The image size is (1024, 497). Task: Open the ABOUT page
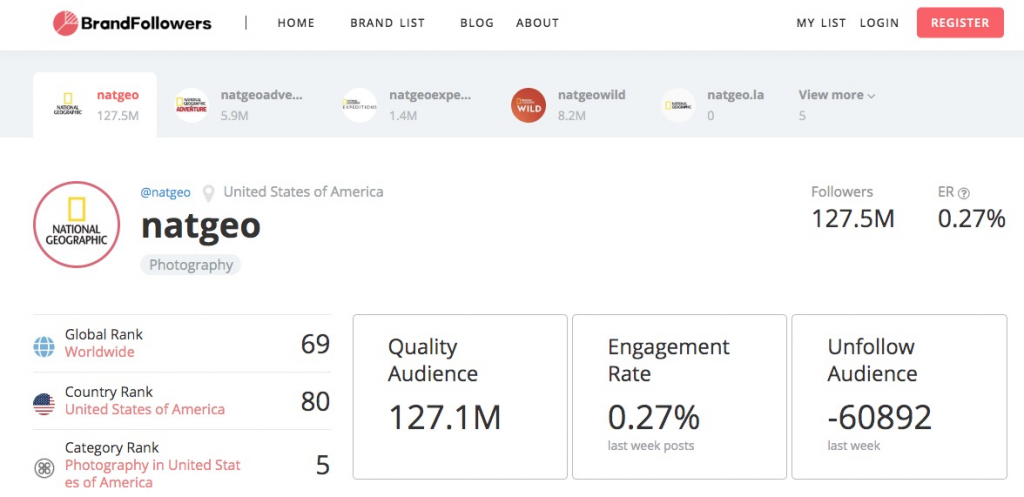(x=537, y=23)
